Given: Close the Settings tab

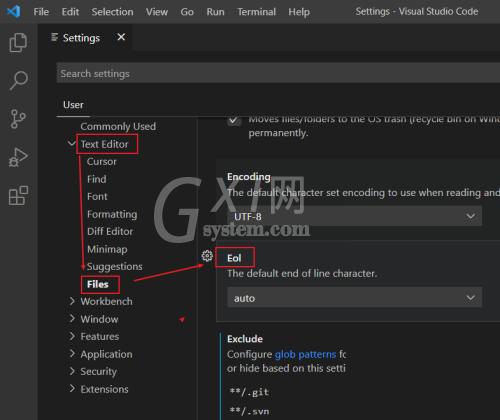Looking at the screenshot, I should [121, 37].
